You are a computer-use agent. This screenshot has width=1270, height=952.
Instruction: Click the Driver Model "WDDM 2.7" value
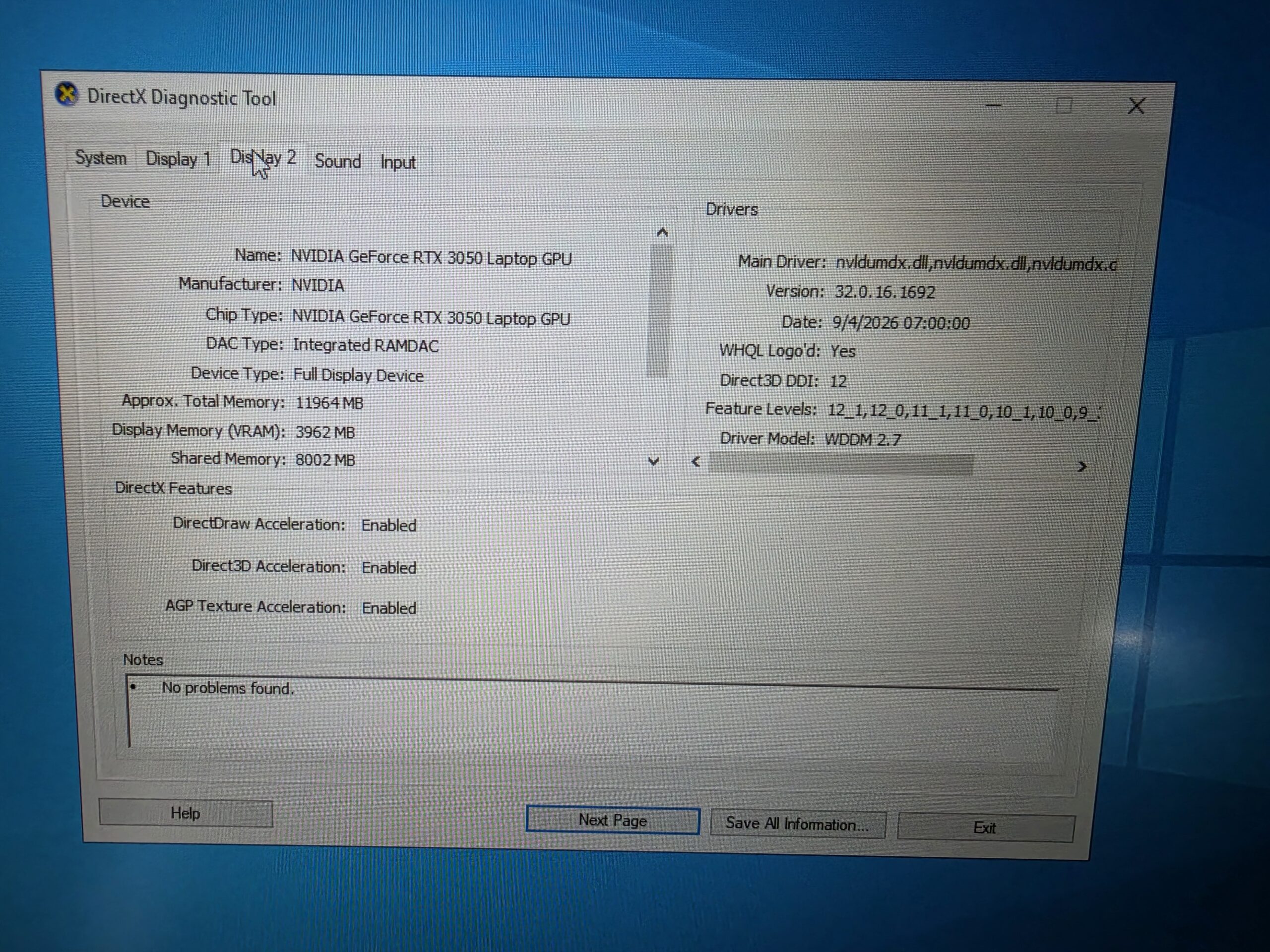pos(863,440)
